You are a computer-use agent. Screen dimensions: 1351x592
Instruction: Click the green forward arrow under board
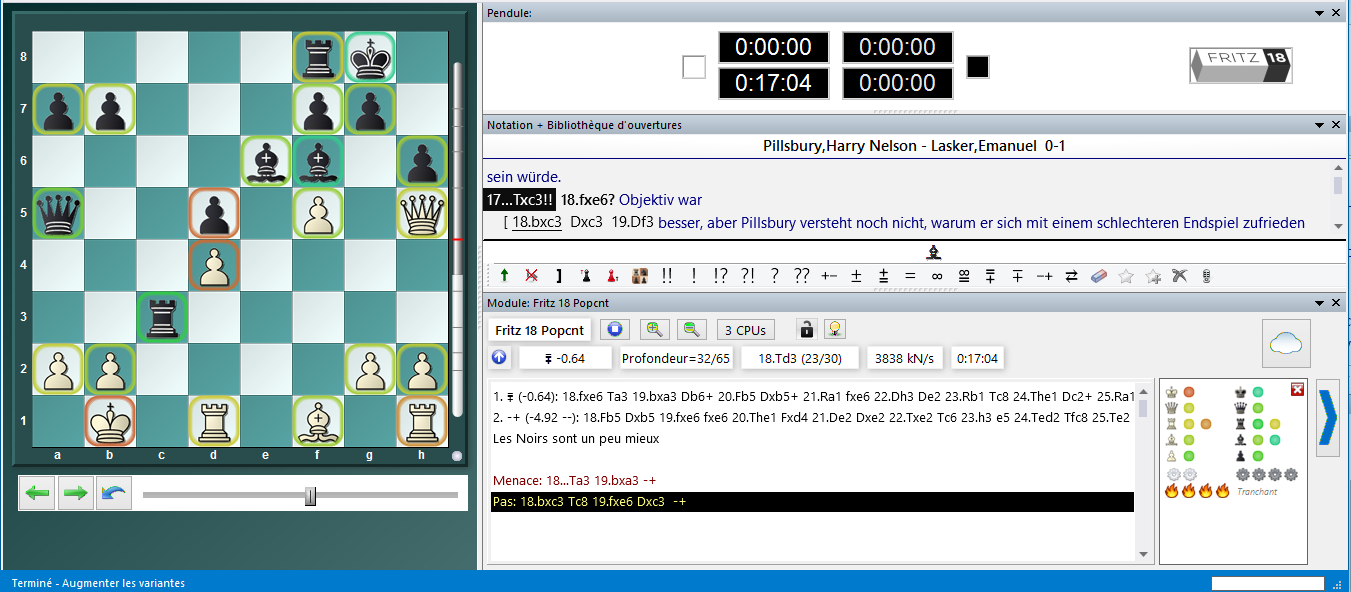click(x=76, y=494)
